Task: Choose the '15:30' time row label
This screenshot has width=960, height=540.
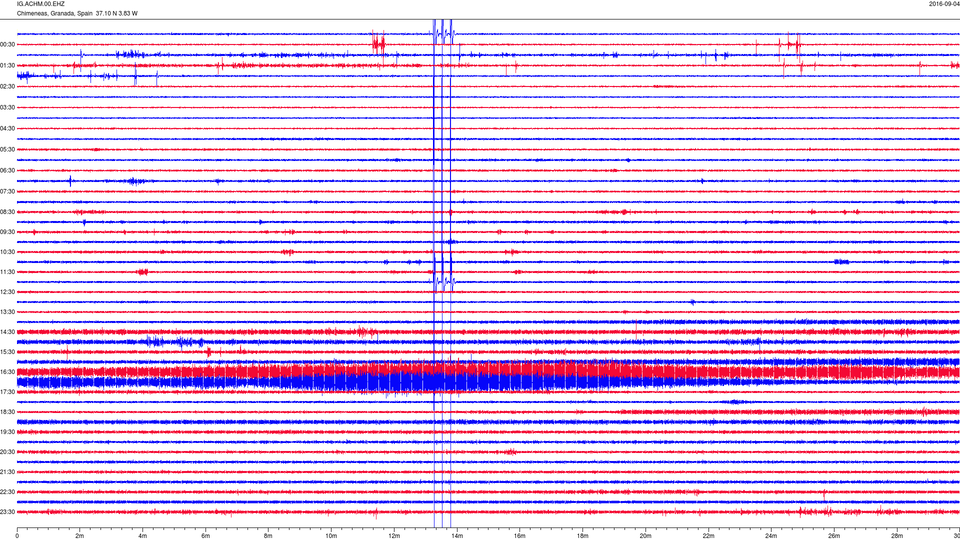Action: (x=7, y=352)
